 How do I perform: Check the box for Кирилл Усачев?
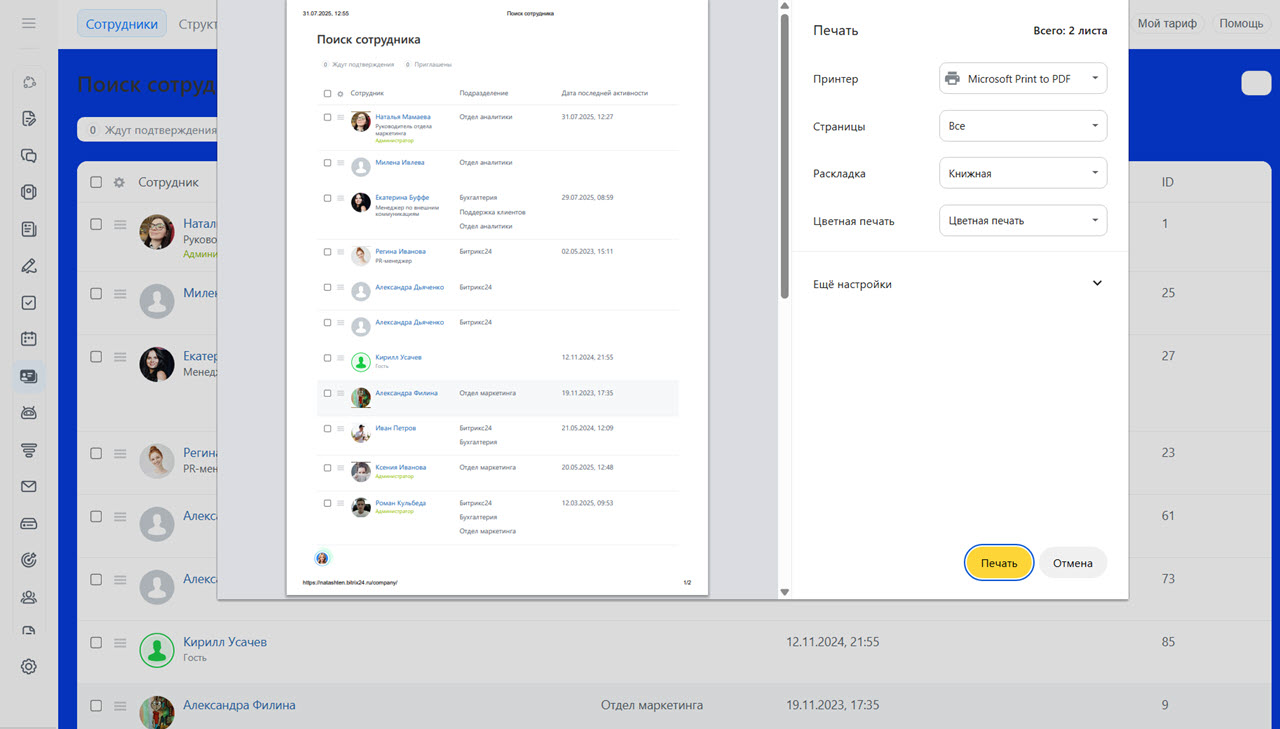tap(96, 642)
